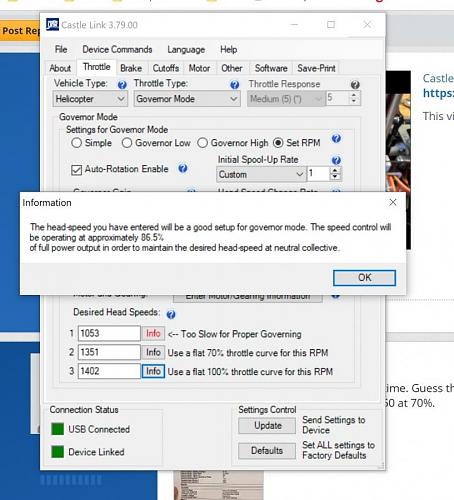Select the Governor High radio button

point(202,143)
